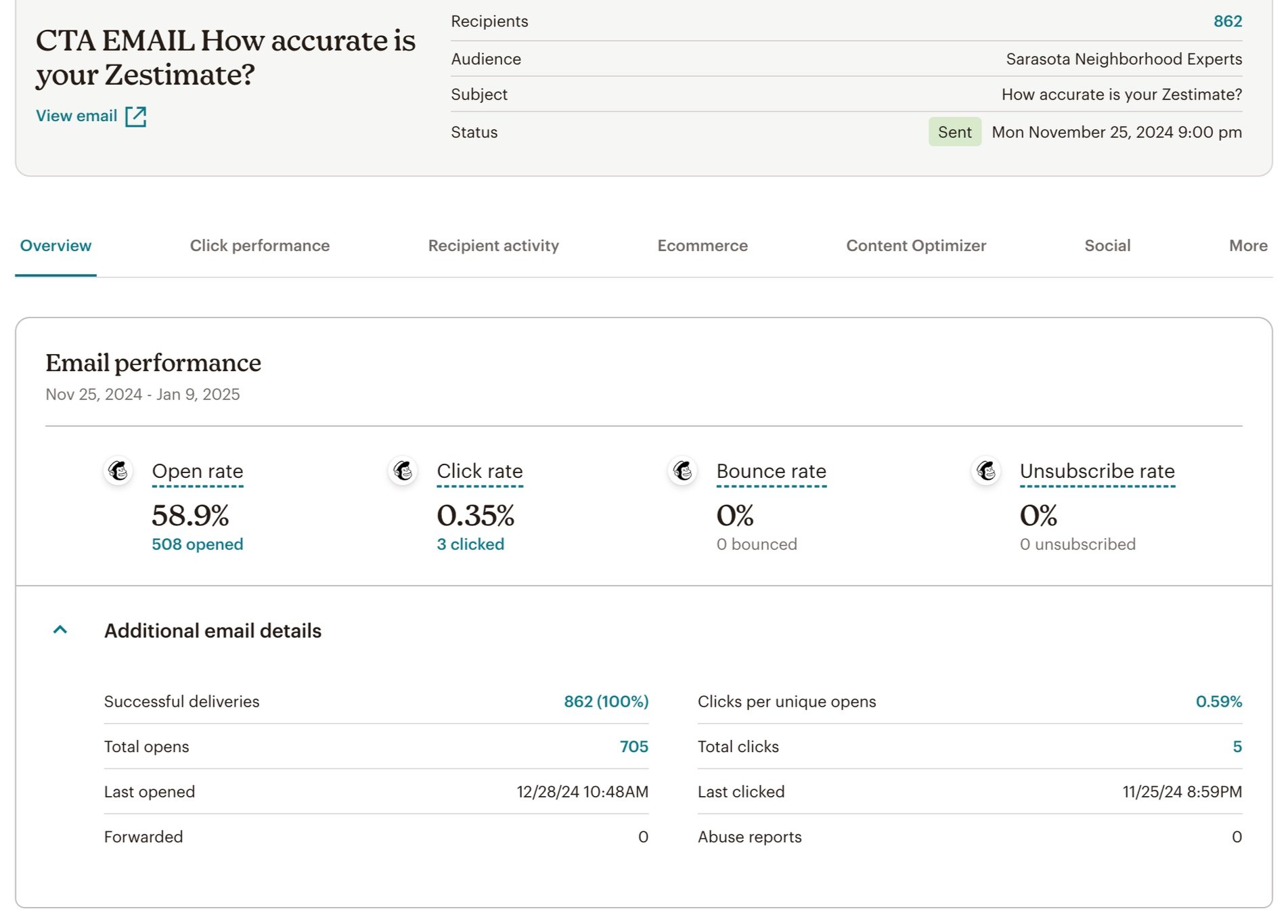1288x924 pixels.
Task: Open the 0.59% clicks per unique opens link
Action: click(x=1218, y=702)
